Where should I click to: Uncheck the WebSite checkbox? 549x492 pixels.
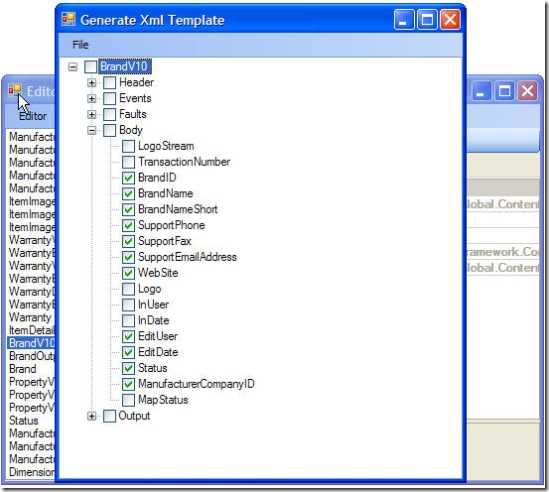(128, 273)
